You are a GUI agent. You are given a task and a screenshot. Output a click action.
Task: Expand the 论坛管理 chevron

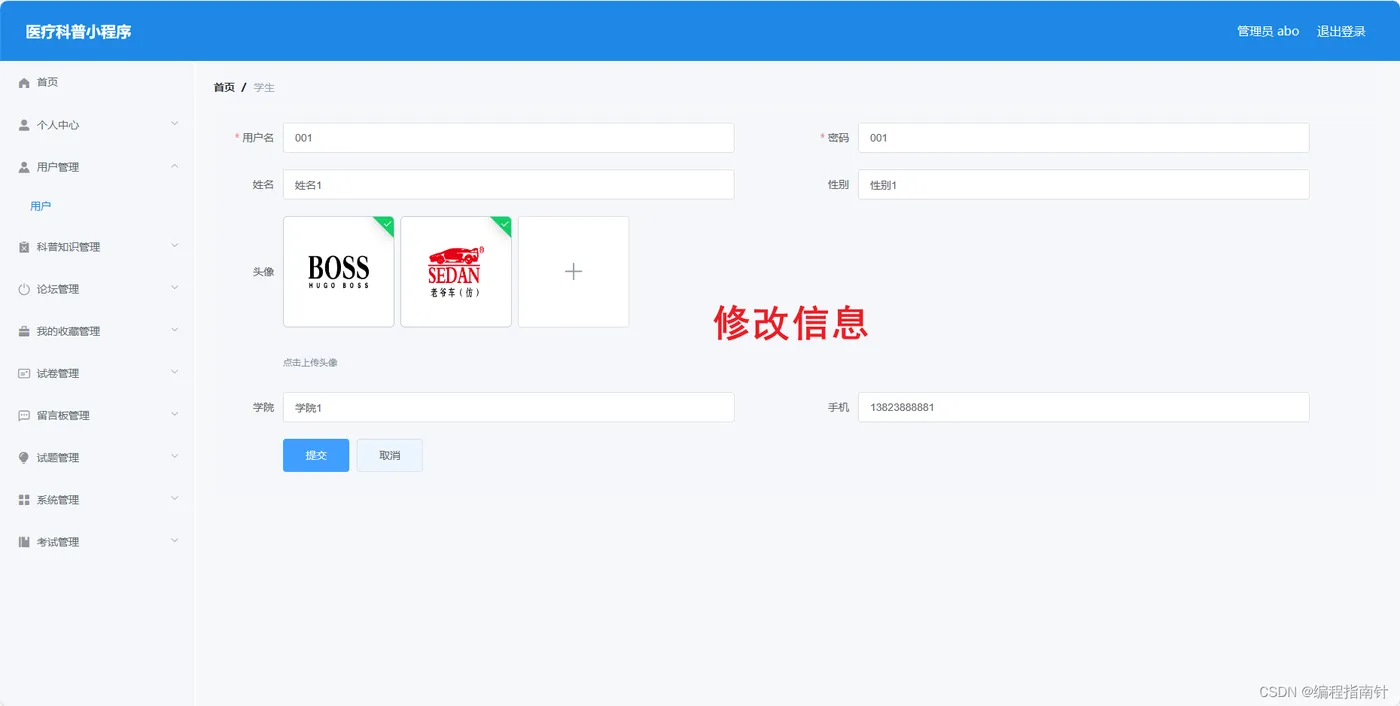tap(174, 288)
